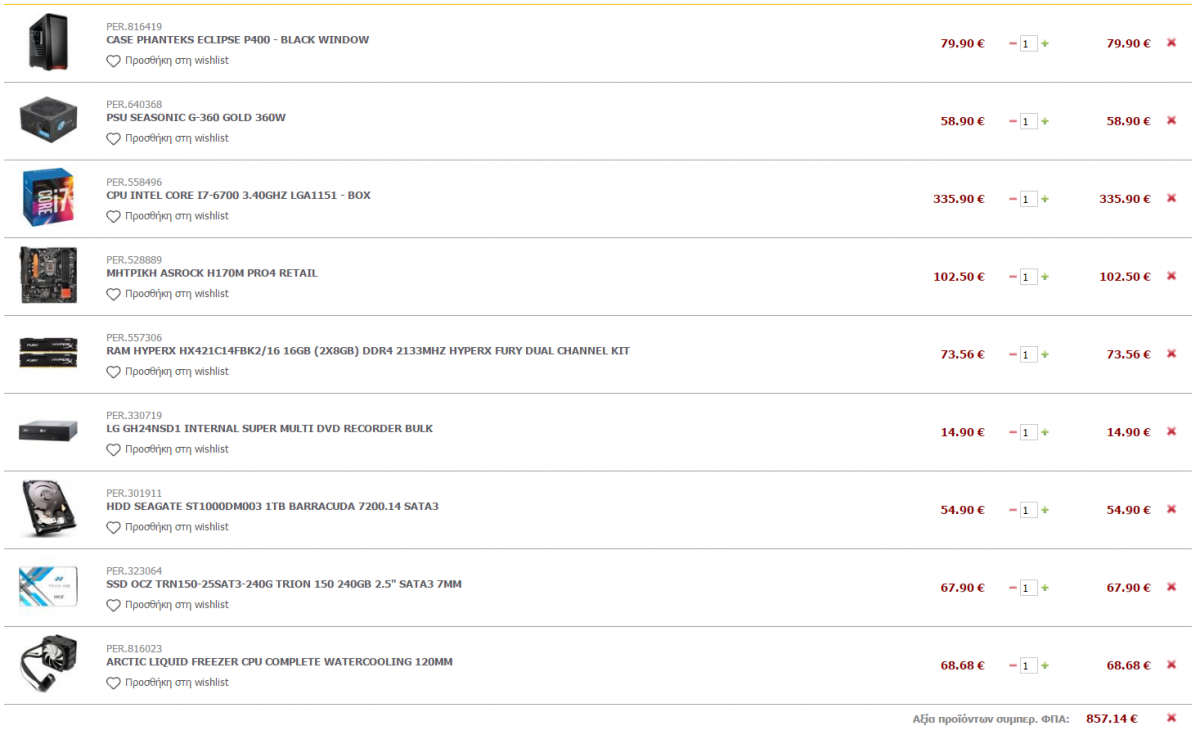
Task: Click the Seasonic PSU product thumbnail
Action: [x=48, y=121]
